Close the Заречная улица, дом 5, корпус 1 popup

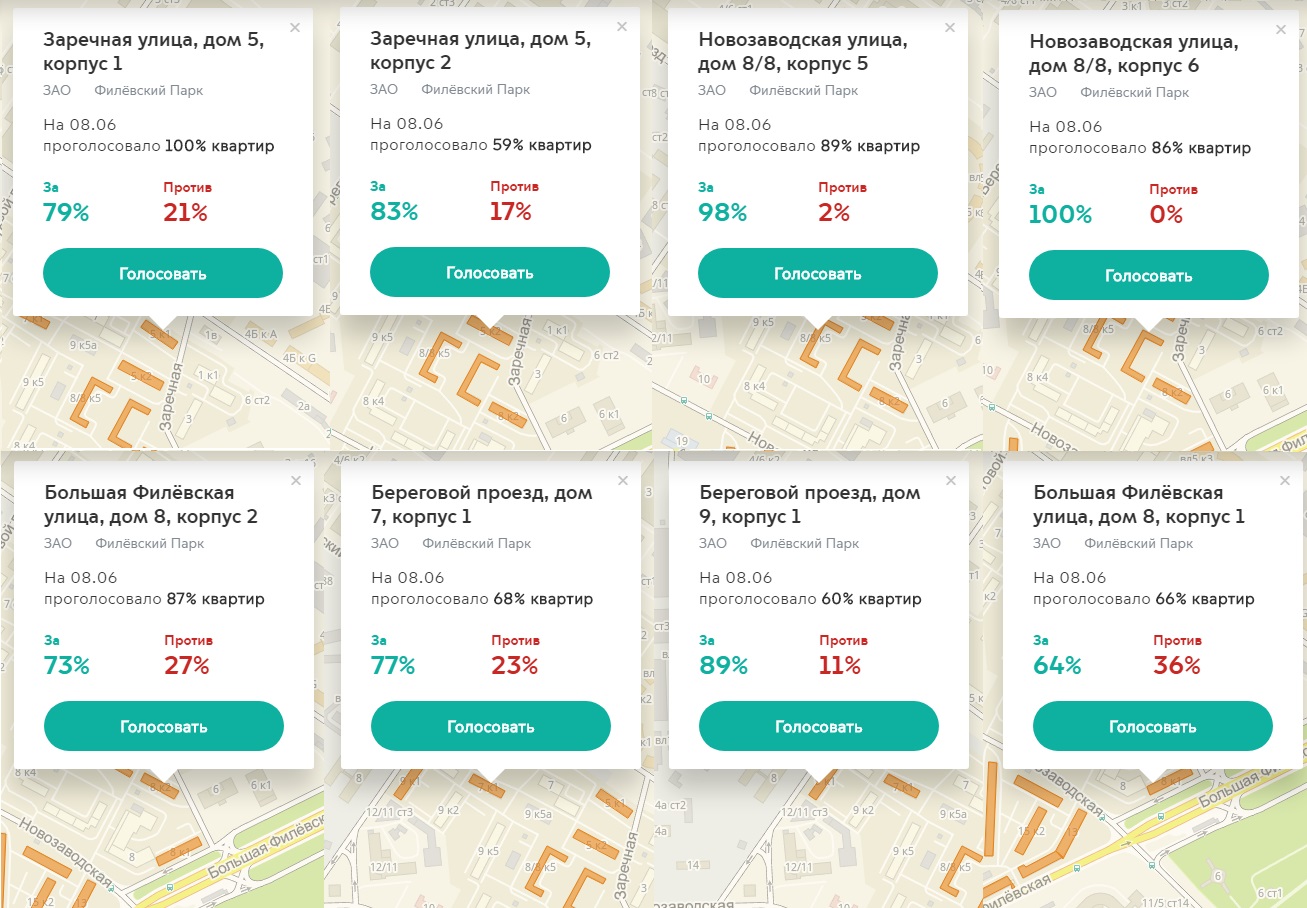click(295, 28)
